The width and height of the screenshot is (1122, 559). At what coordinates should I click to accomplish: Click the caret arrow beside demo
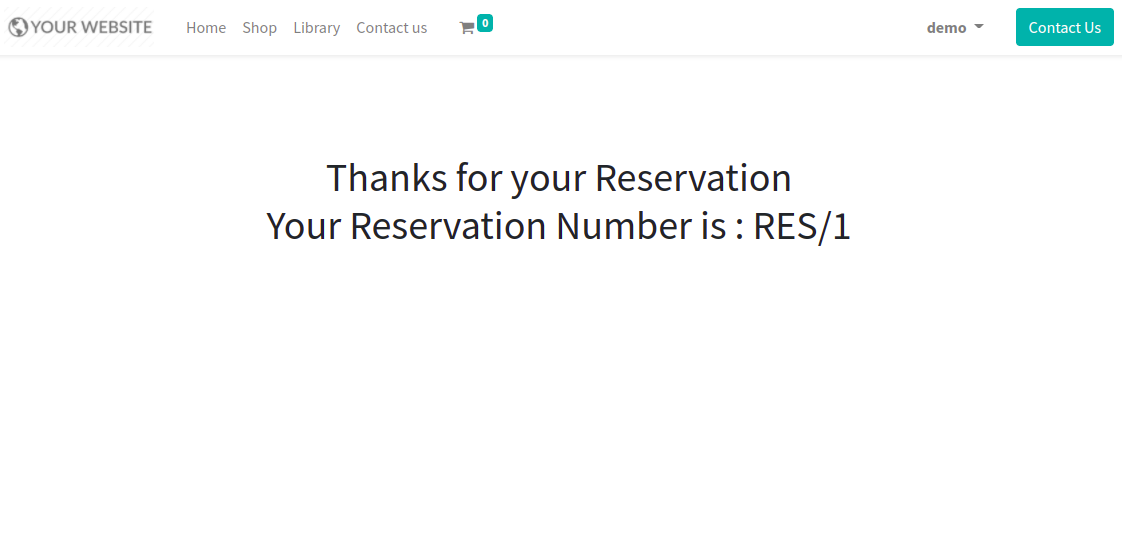[979, 26]
